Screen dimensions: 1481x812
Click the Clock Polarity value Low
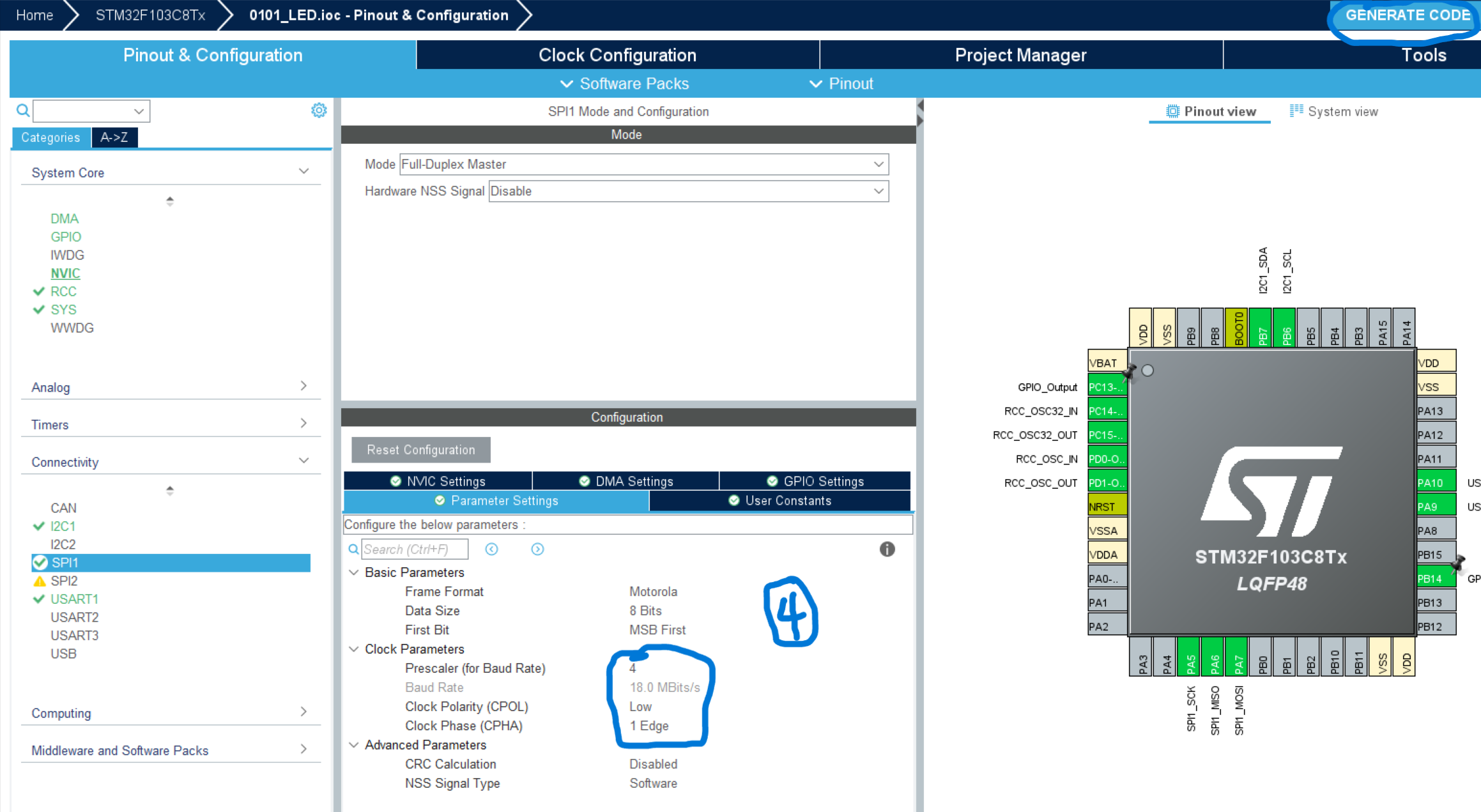pos(640,707)
